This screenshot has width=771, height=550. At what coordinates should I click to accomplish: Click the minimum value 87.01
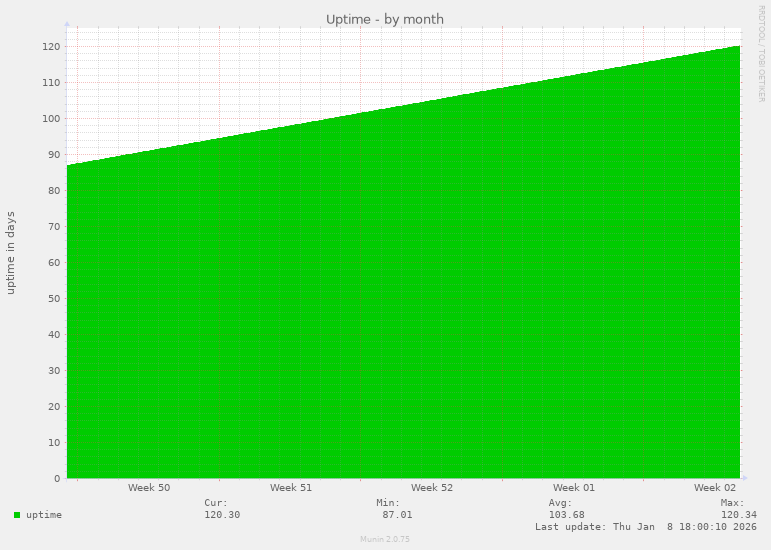[x=397, y=515]
